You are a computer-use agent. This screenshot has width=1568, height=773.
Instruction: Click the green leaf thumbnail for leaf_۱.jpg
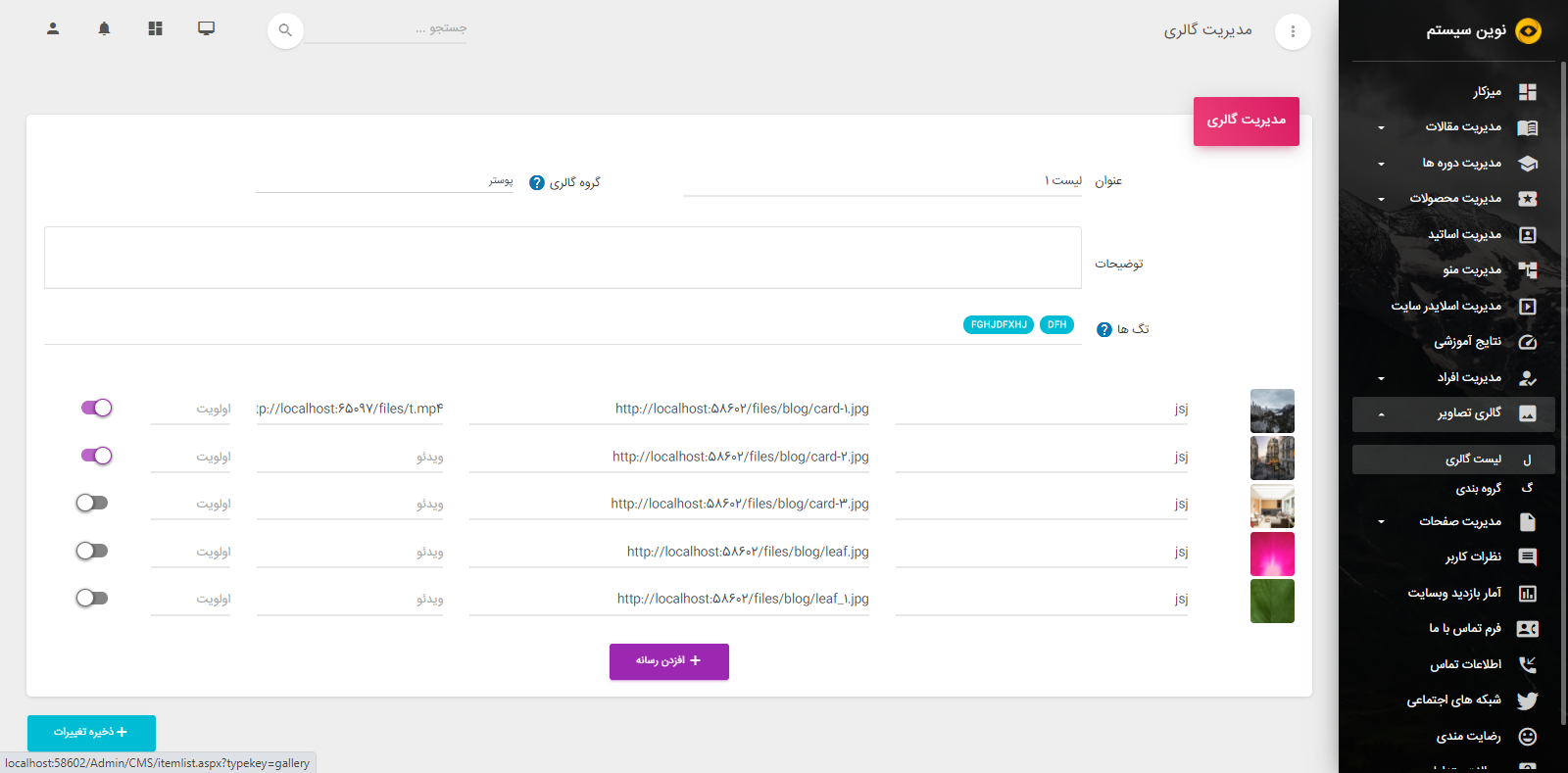coord(1272,601)
